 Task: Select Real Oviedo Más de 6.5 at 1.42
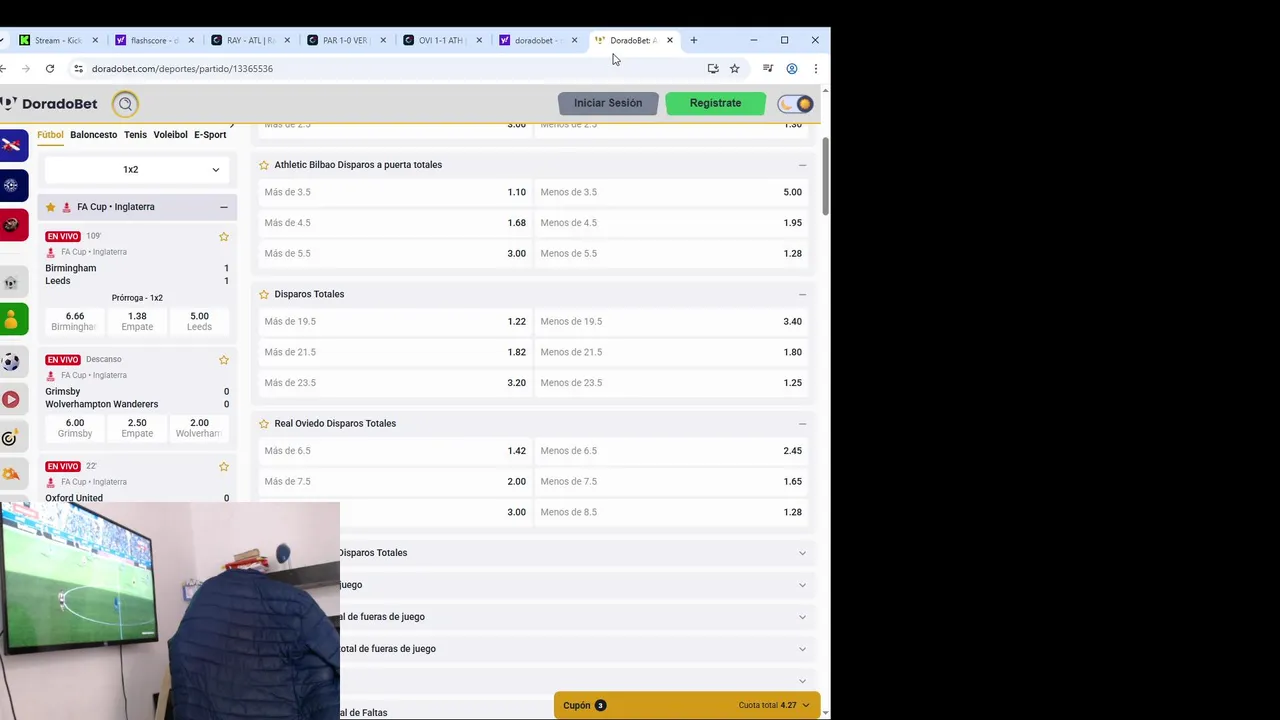point(395,451)
